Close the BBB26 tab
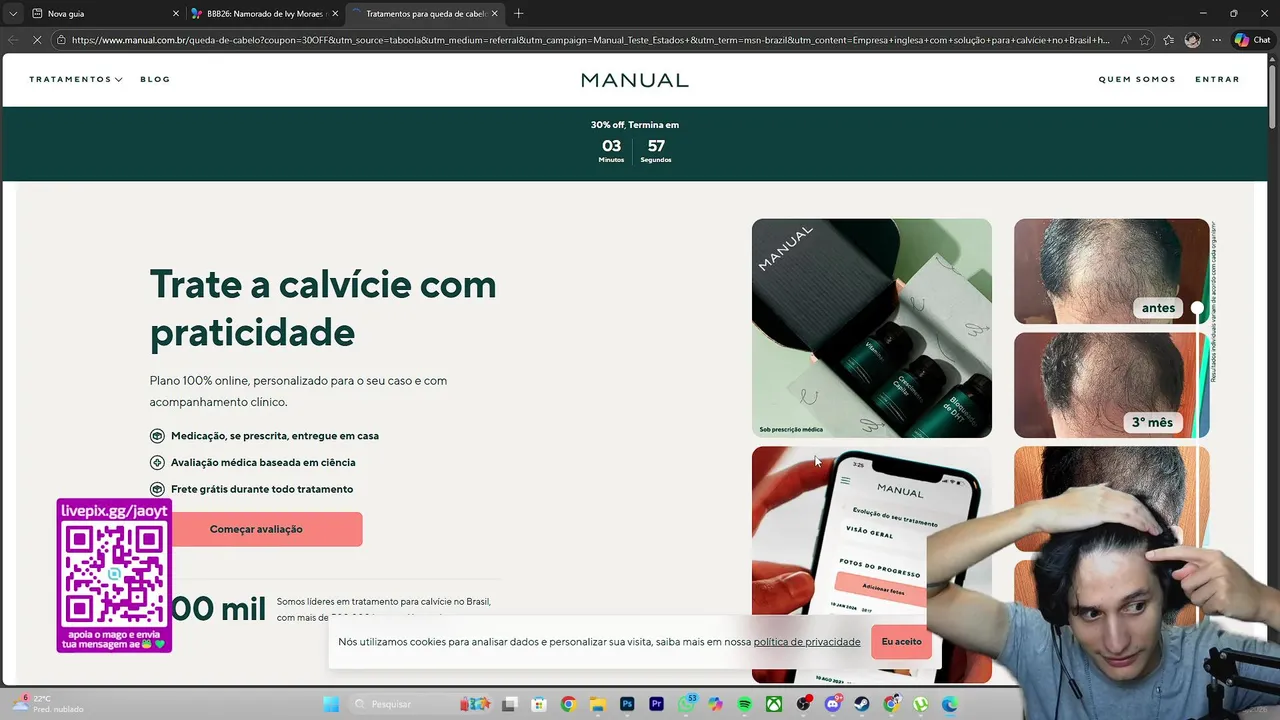1280x720 pixels. click(335, 14)
